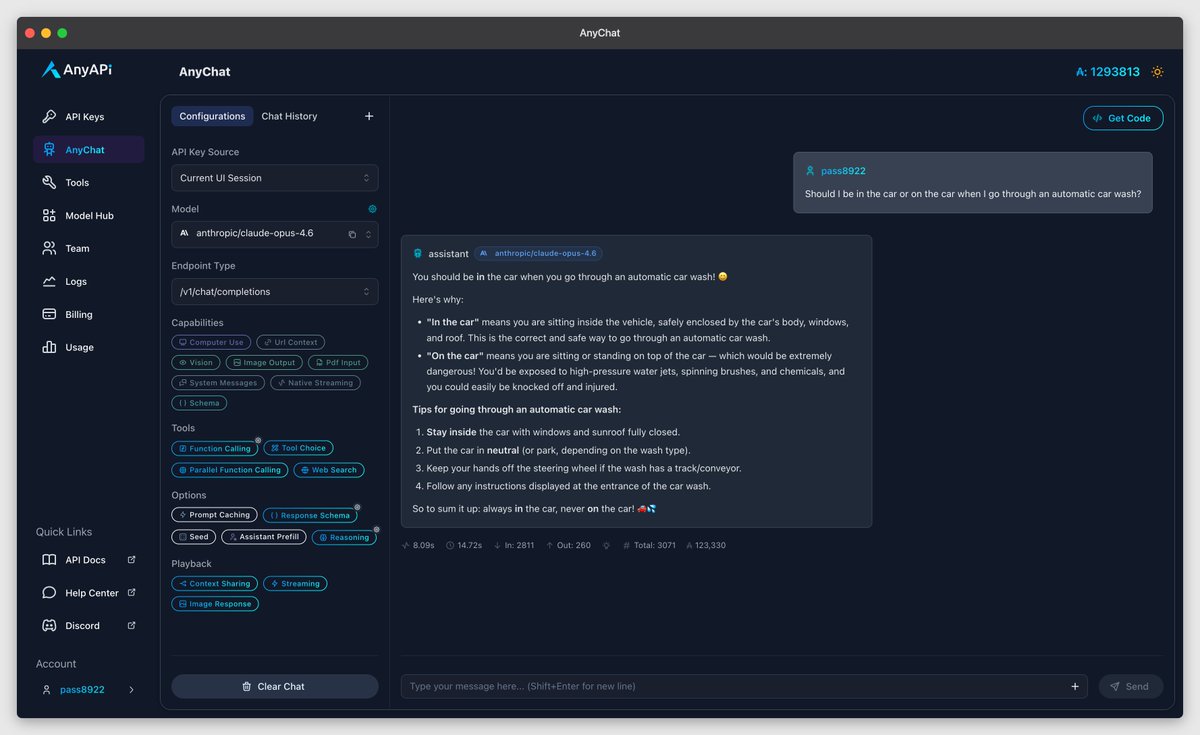Click the Get Code button
Viewport: 1200px width, 735px height.
point(1123,118)
